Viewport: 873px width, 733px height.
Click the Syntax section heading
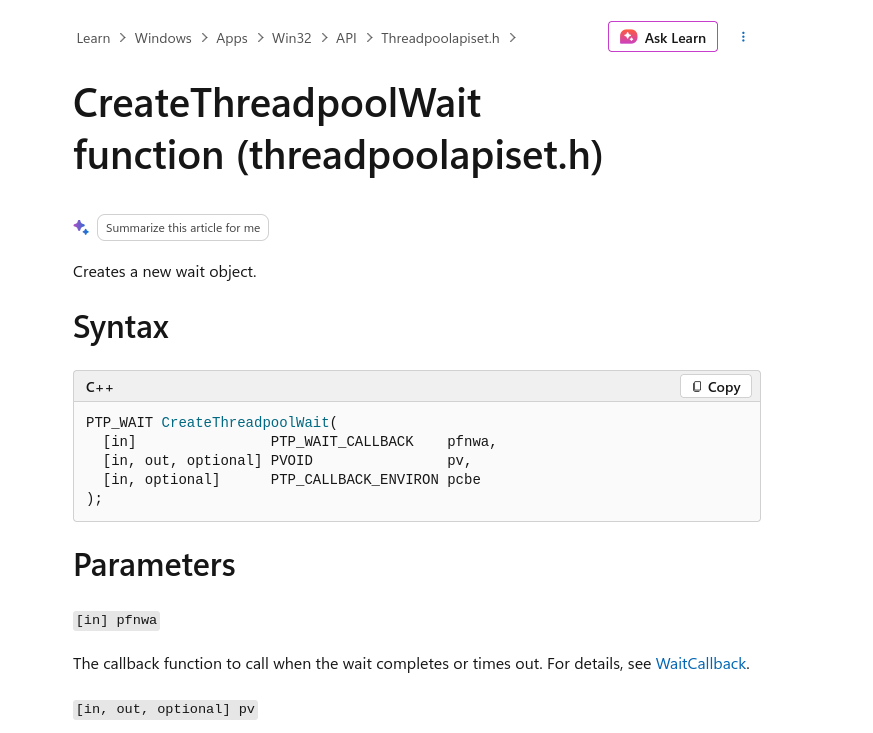(121, 327)
